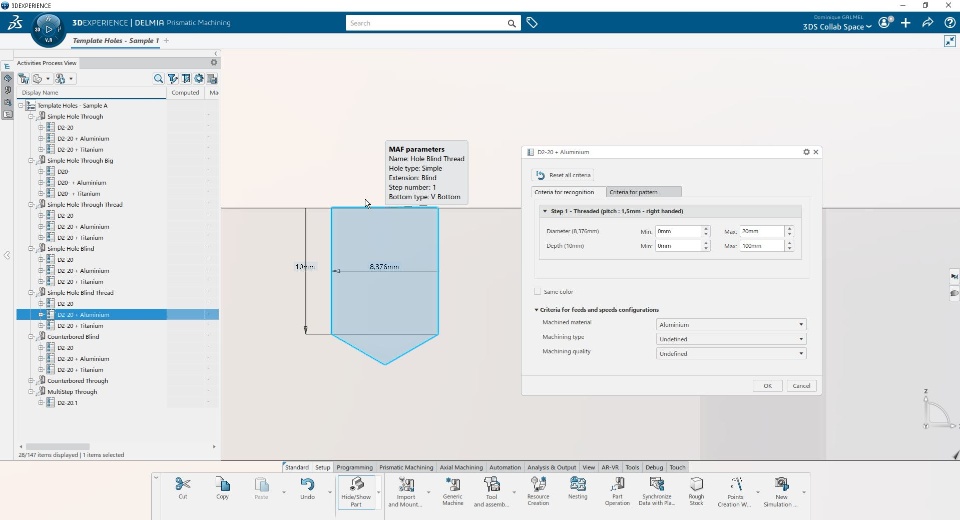
Task: Expand the Counterbored Through tree node
Action: 31,381
